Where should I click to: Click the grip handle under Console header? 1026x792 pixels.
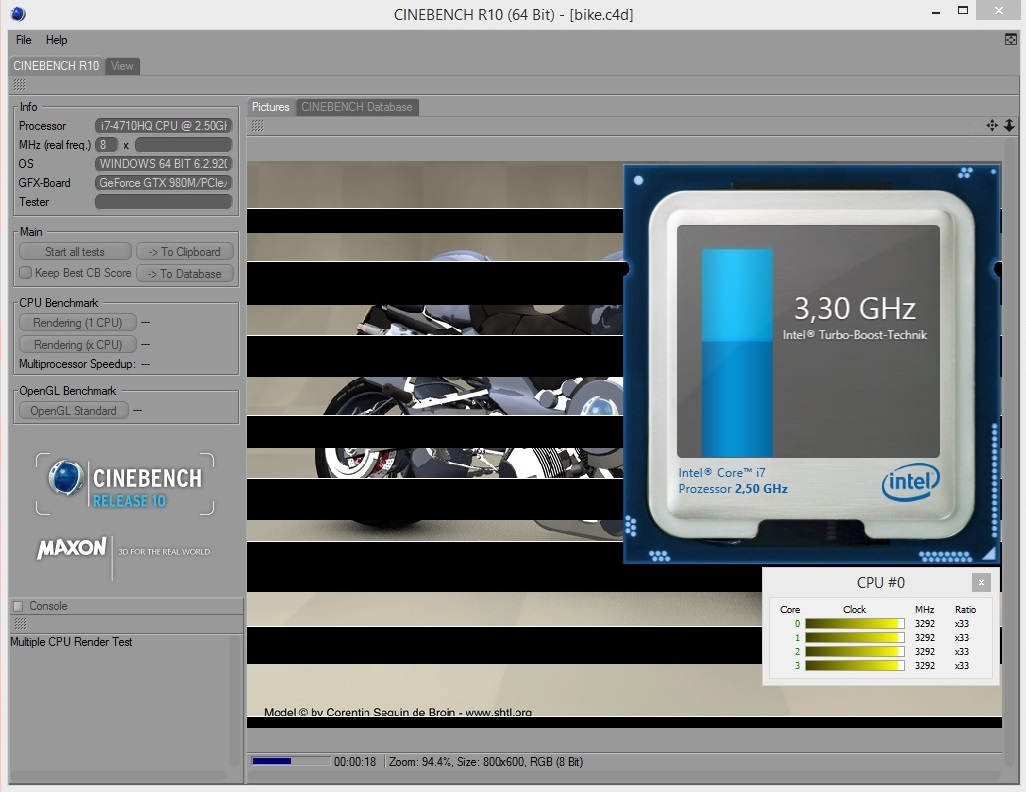tap(20, 624)
